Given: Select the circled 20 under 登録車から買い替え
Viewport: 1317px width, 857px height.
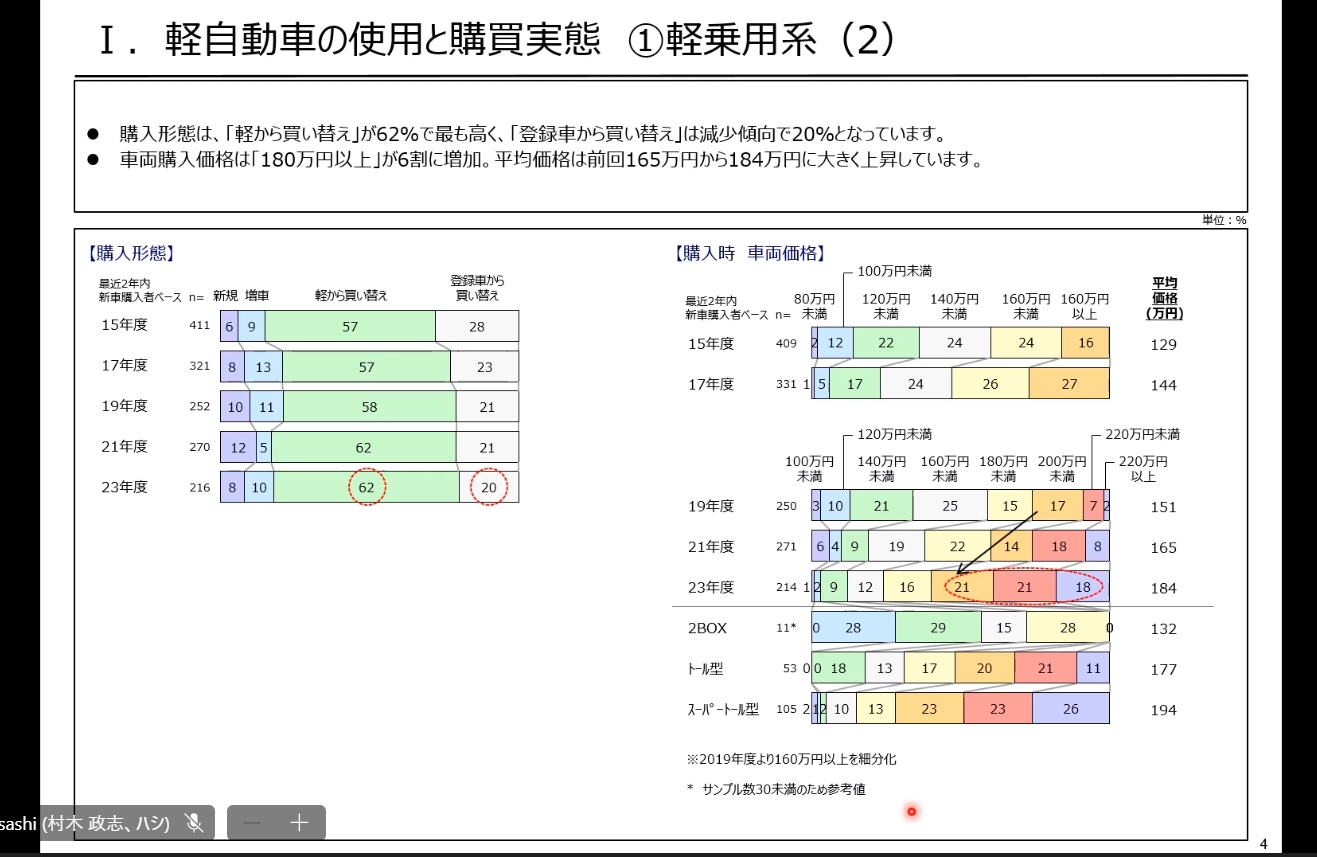Looking at the screenshot, I should pyautogui.click(x=489, y=487).
